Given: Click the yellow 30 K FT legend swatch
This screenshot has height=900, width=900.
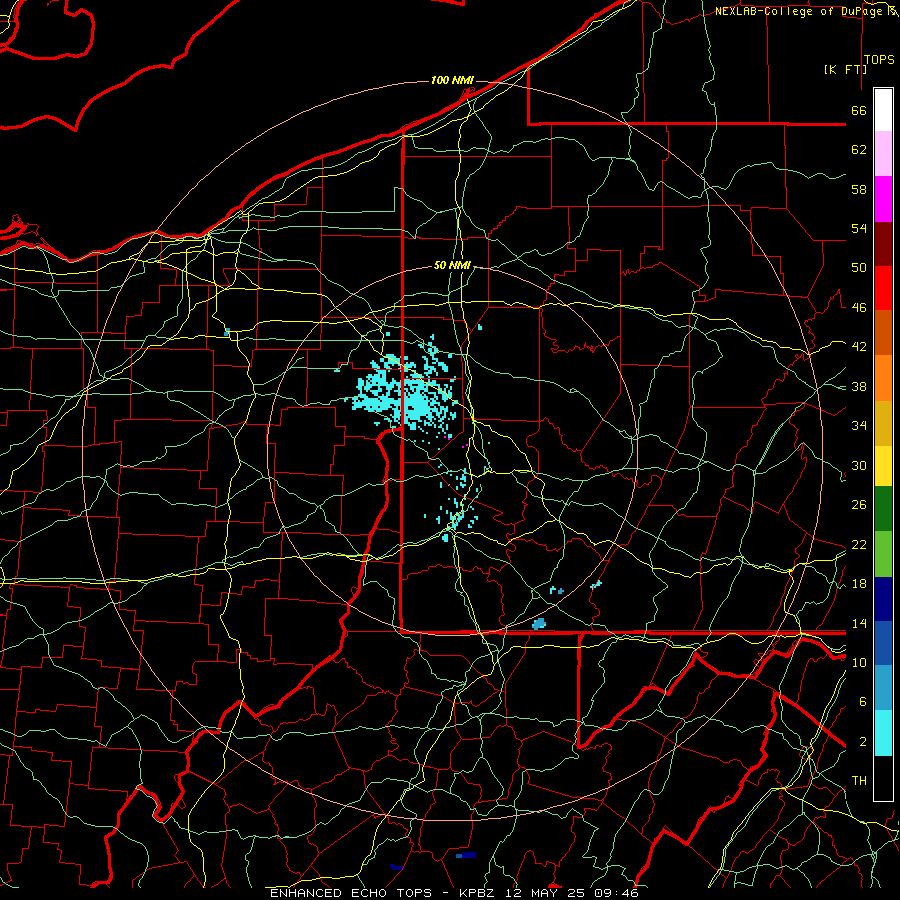Looking at the screenshot, I should click(883, 465).
